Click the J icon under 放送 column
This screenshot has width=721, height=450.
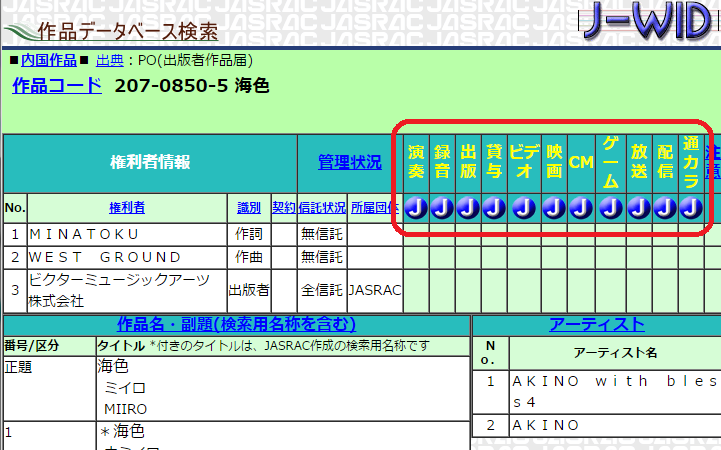pyautogui.click(x=639, y=208)
